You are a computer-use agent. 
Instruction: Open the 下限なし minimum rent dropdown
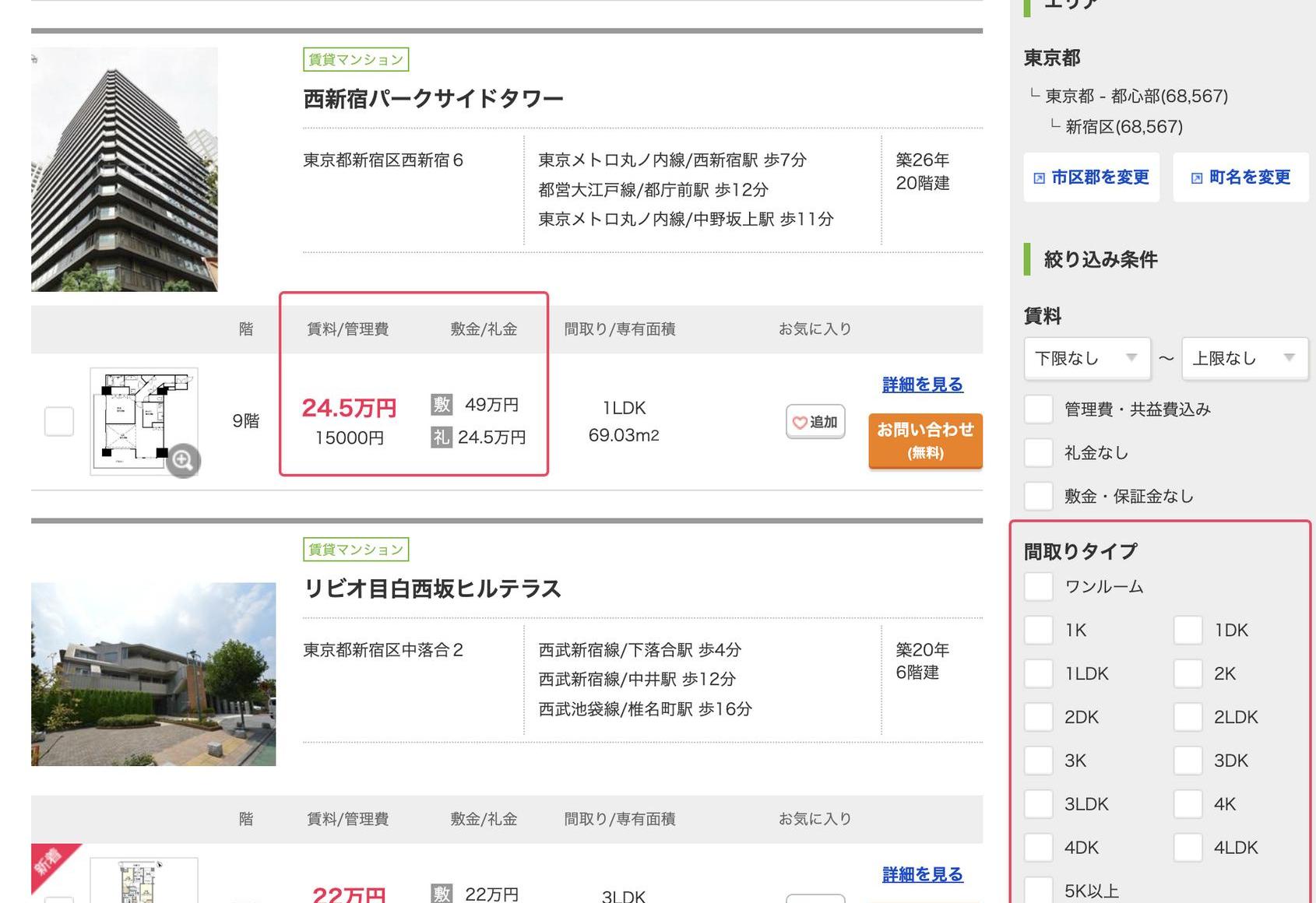(1087, 358)
